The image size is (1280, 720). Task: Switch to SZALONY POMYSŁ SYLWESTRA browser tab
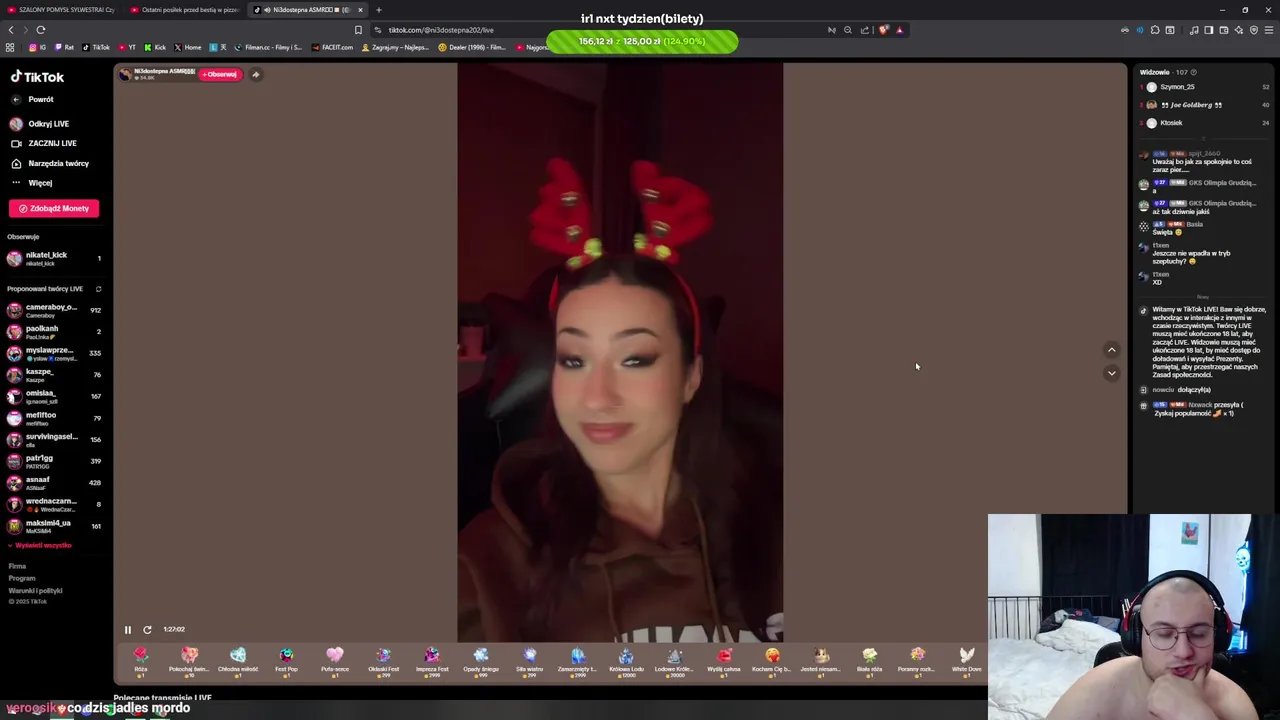[x=62, y=10]
